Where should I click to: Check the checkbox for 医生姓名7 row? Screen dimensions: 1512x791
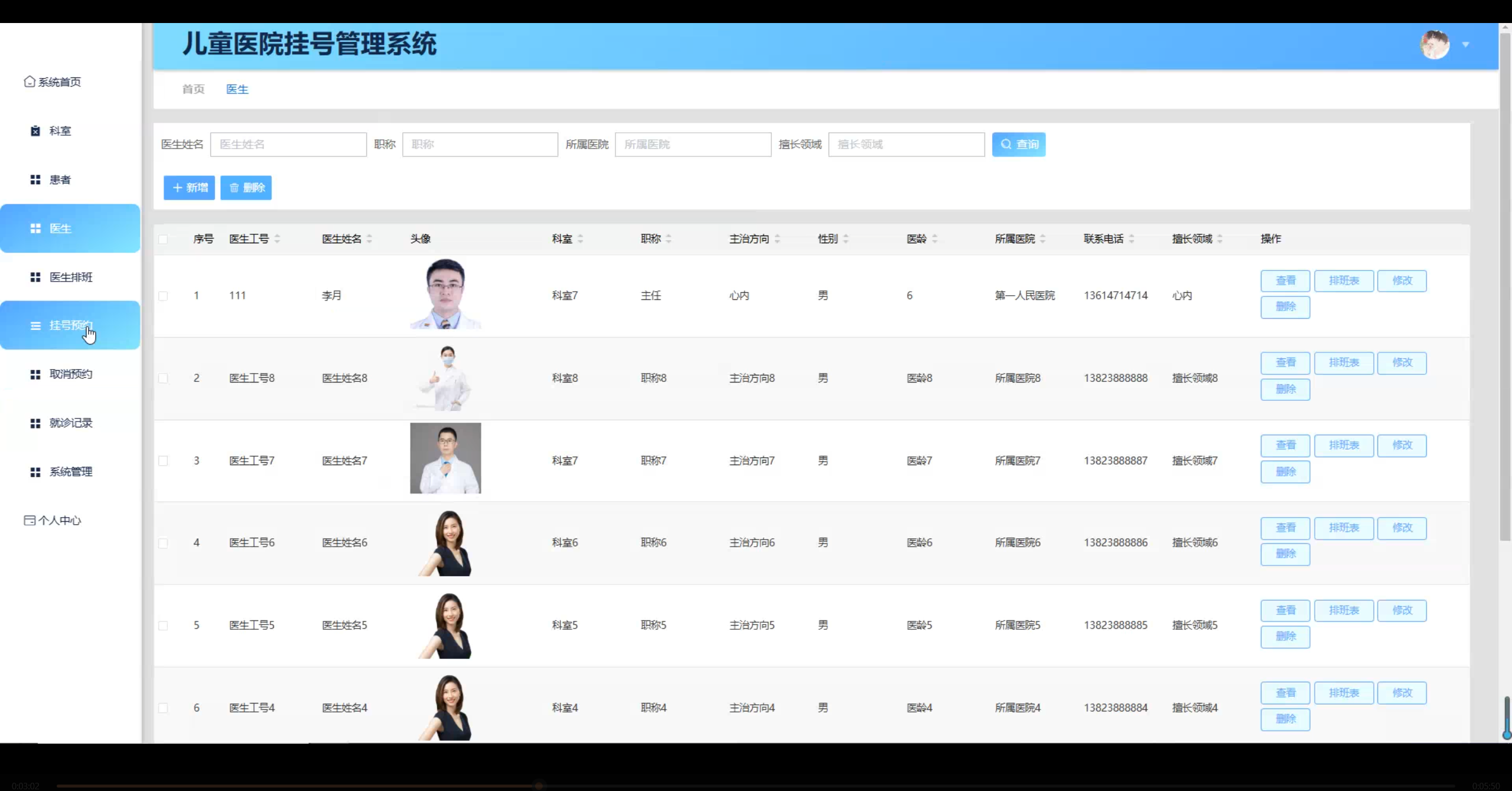[x=164, y=461]
